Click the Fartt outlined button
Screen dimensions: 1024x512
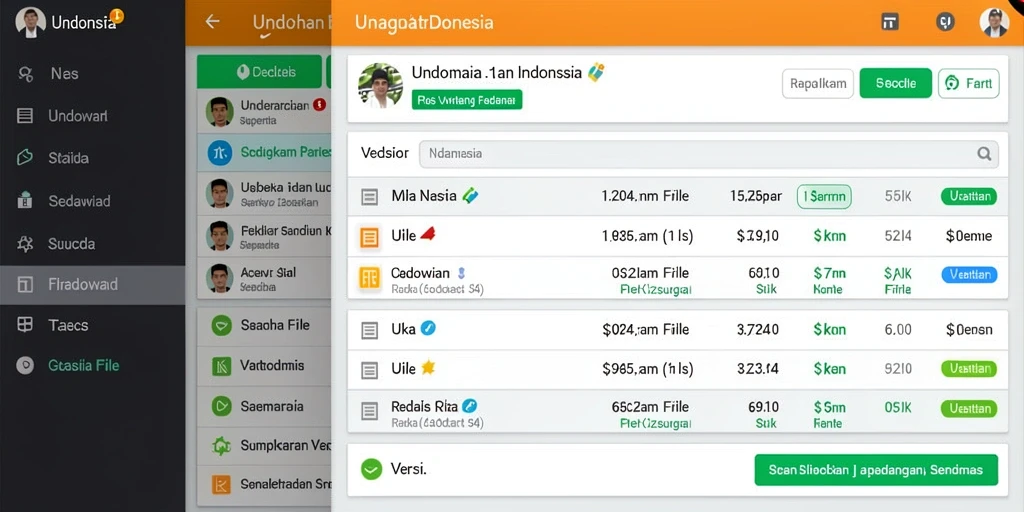pyautogui.click(x=968, y=84)
